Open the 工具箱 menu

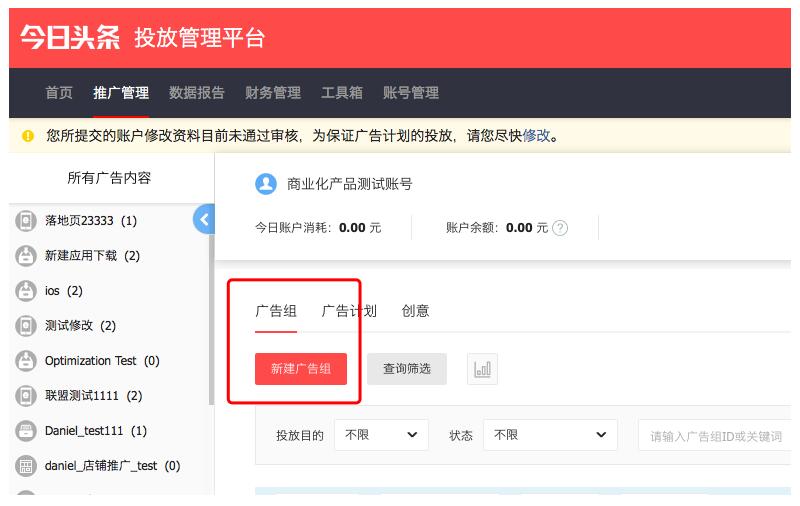click(342, 93)
